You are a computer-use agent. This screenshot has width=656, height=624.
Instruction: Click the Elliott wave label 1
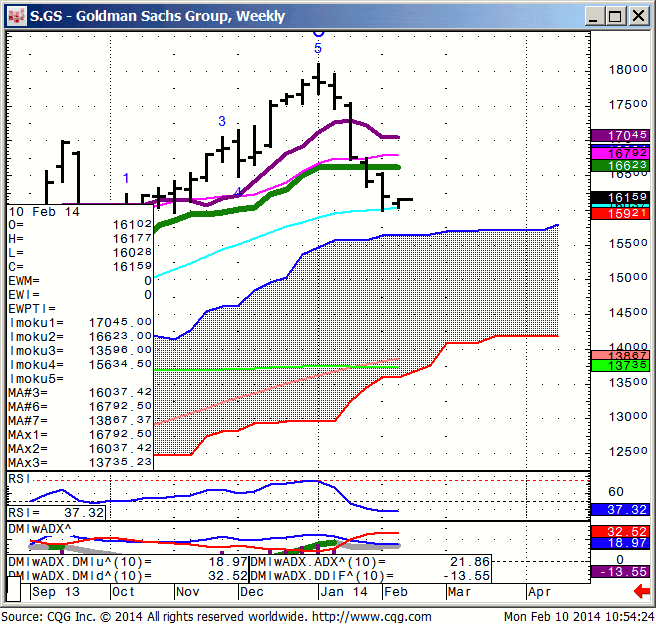point(126,178)
